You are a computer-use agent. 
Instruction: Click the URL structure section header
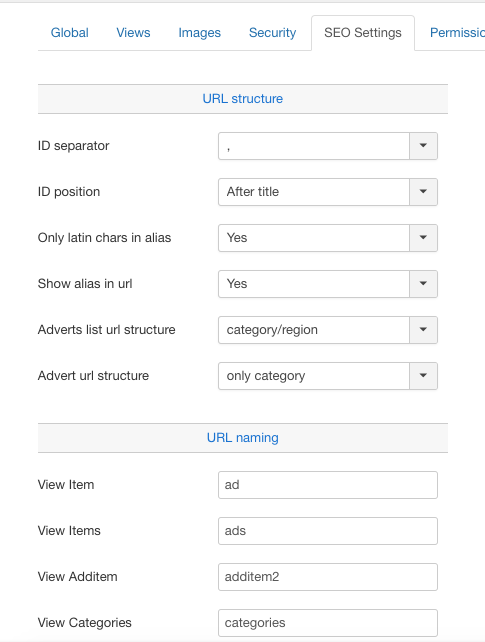pyautogui.click(x=243, y=99)
